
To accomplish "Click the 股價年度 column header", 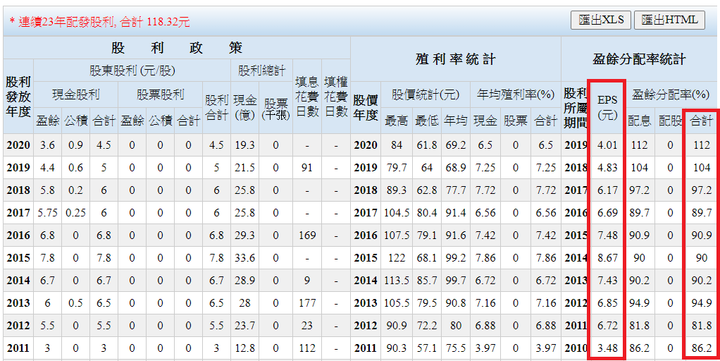I will [366, 107].
